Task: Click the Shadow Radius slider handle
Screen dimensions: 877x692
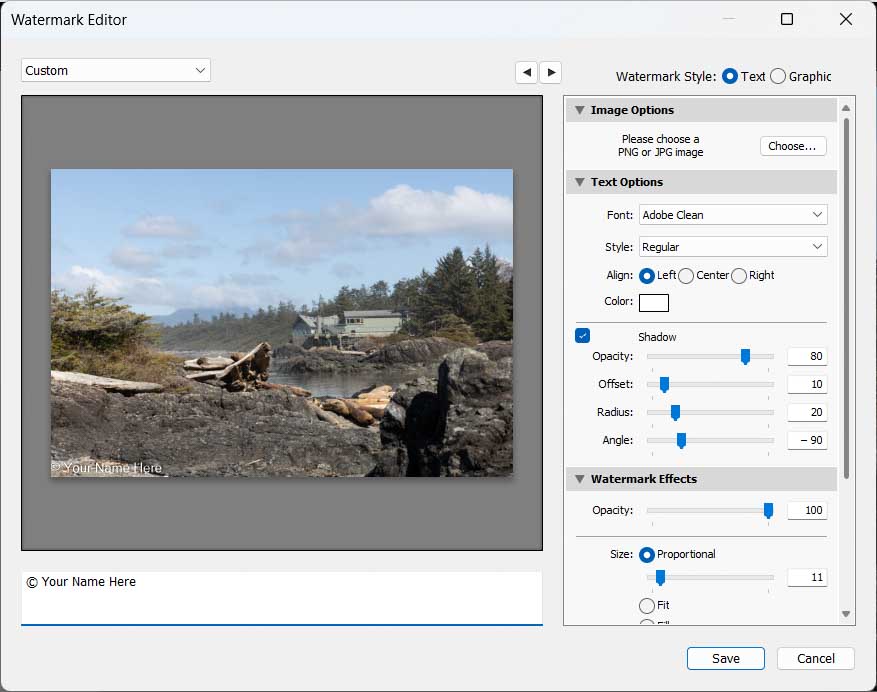Action: (675, 412)
